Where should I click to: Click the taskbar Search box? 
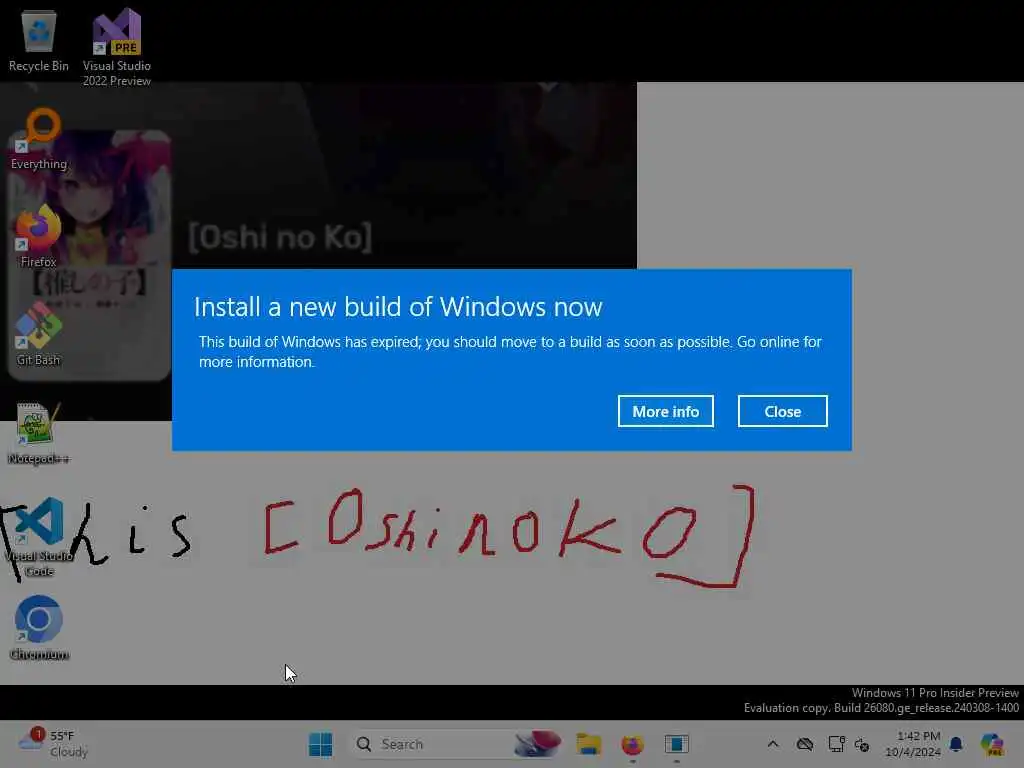coord(457,744)
